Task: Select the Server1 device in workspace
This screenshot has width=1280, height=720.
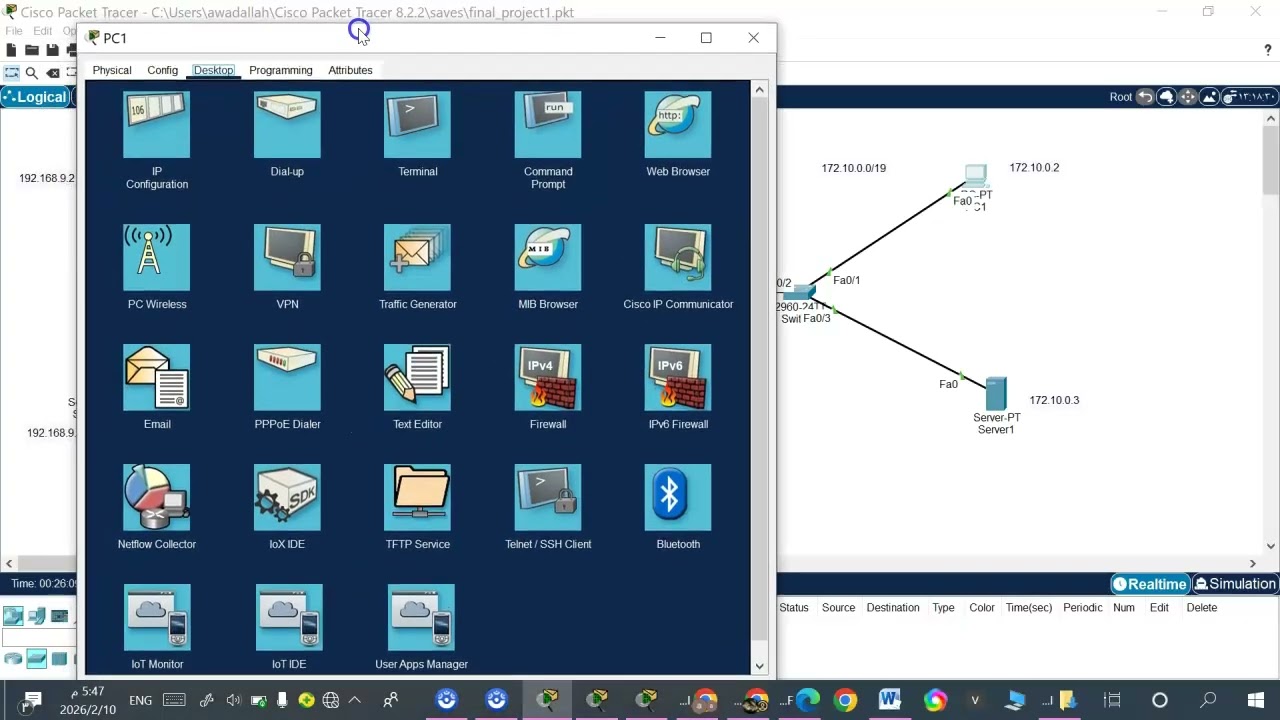Action: point(996,393)
